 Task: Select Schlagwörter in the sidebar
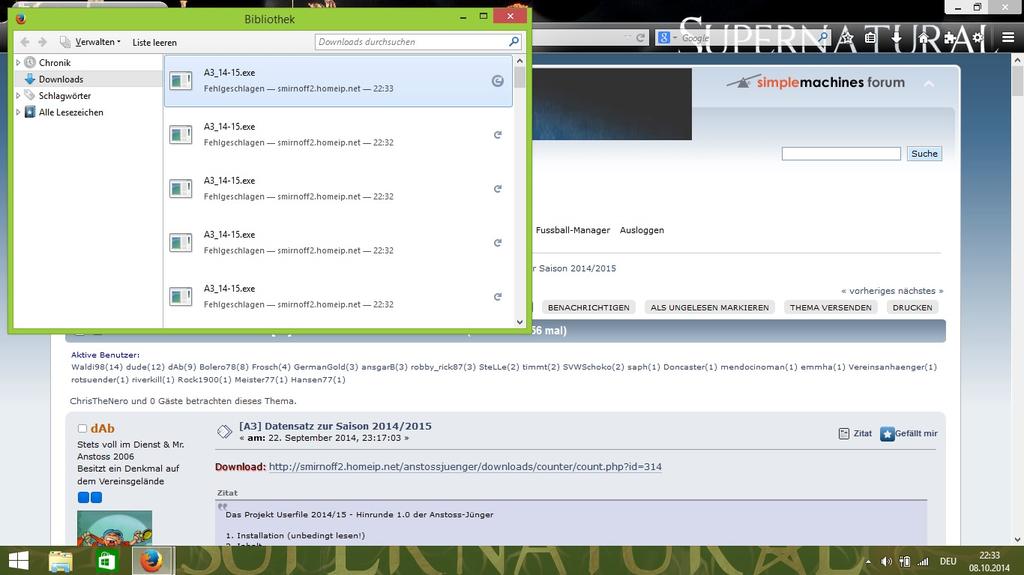(x=65, y=95)
